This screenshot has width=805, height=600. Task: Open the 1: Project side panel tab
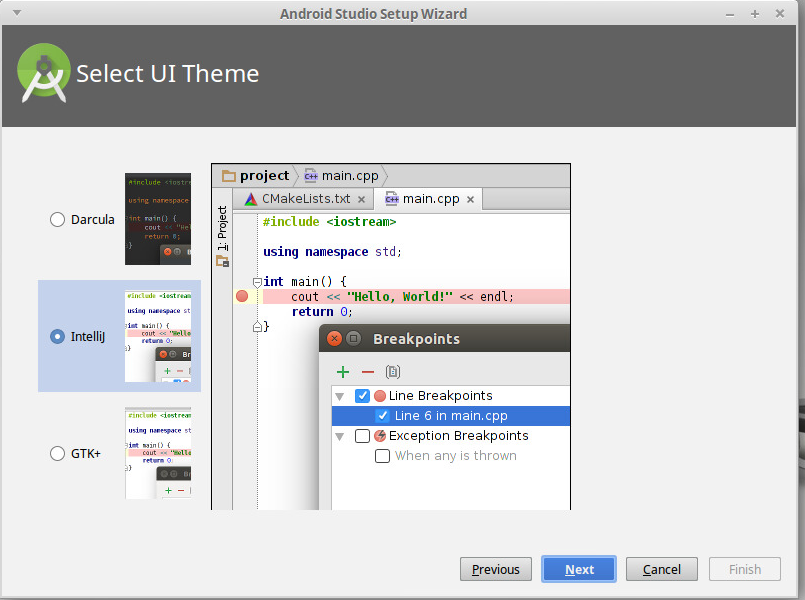[x=222, y=228]
